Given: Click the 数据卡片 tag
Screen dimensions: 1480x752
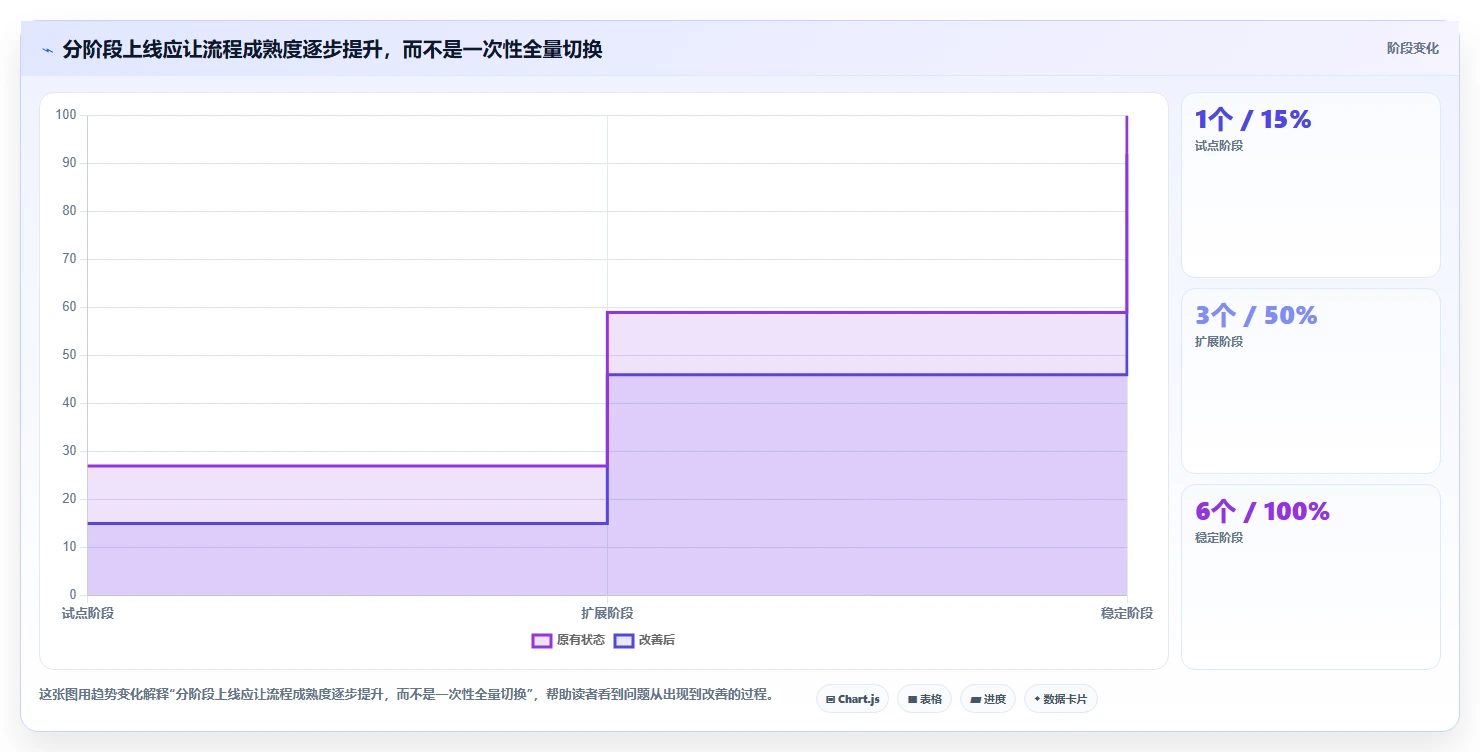Looking at the screenshot, I should click(1060, 699).
